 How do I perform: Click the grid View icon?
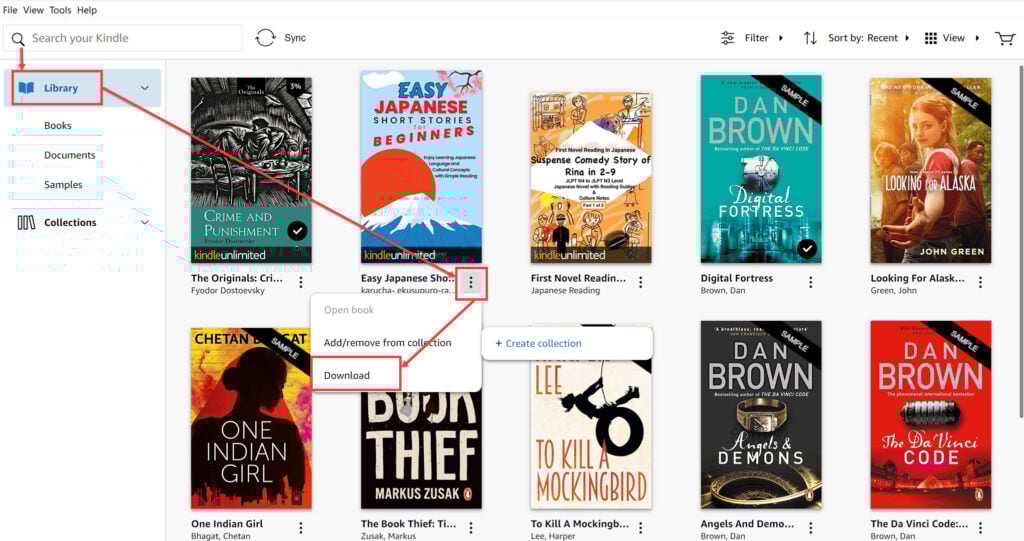[931, 38]
